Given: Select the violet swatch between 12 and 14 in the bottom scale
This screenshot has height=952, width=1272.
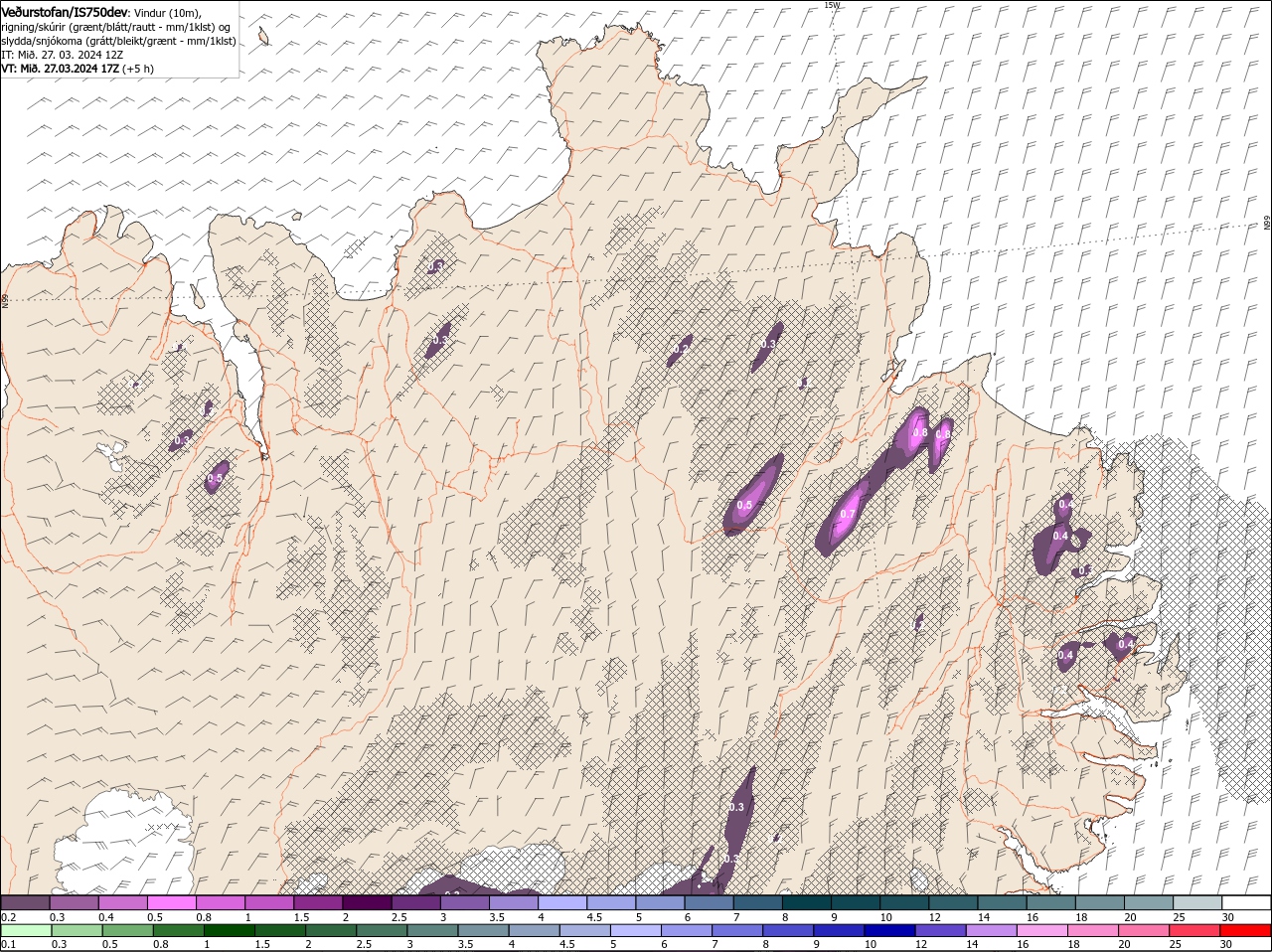Looking at the screenshot, I should click(940, 931).
